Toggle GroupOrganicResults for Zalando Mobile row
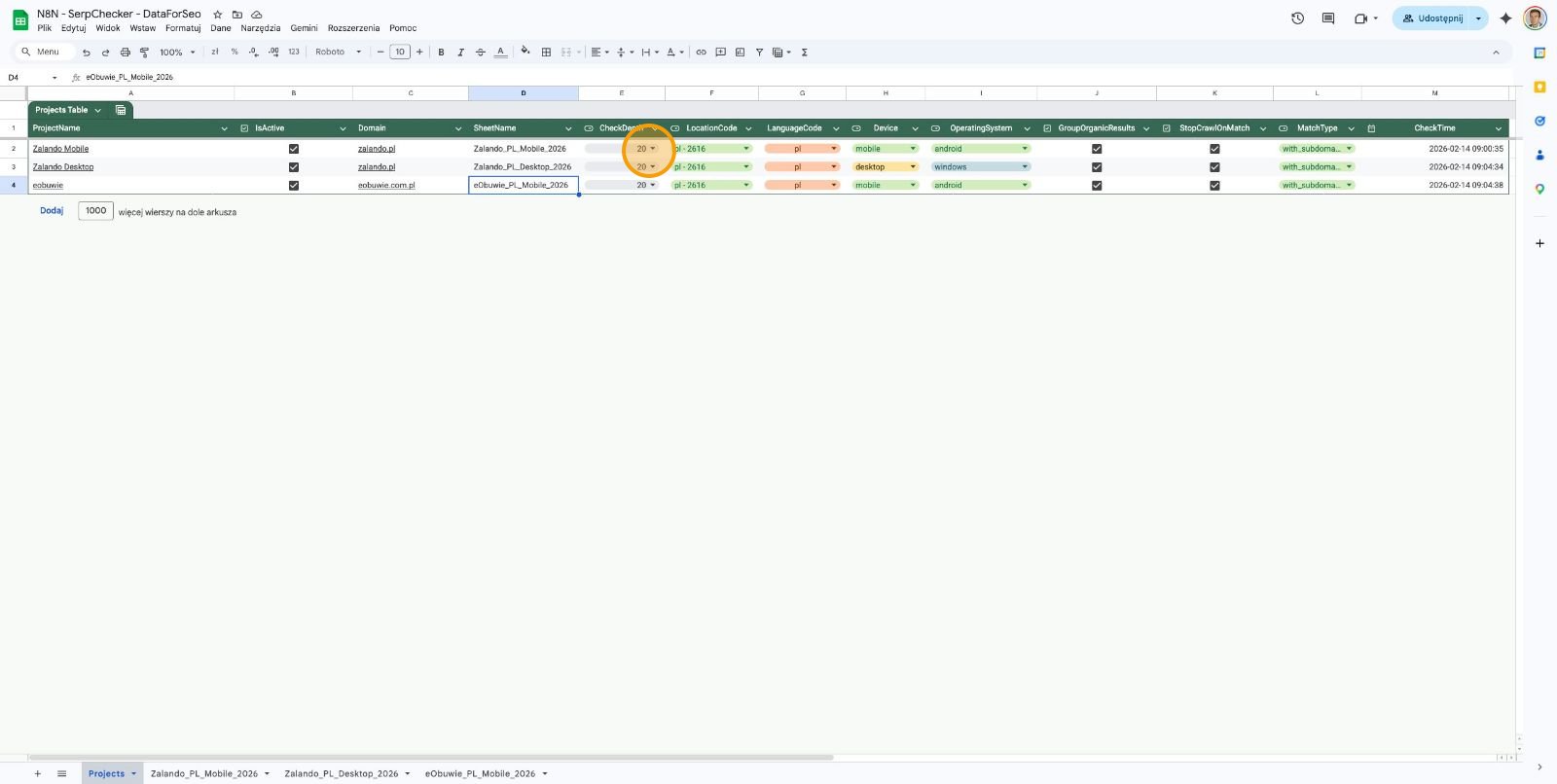Viewport: 1557px width, 784px height. point(1097,149)
